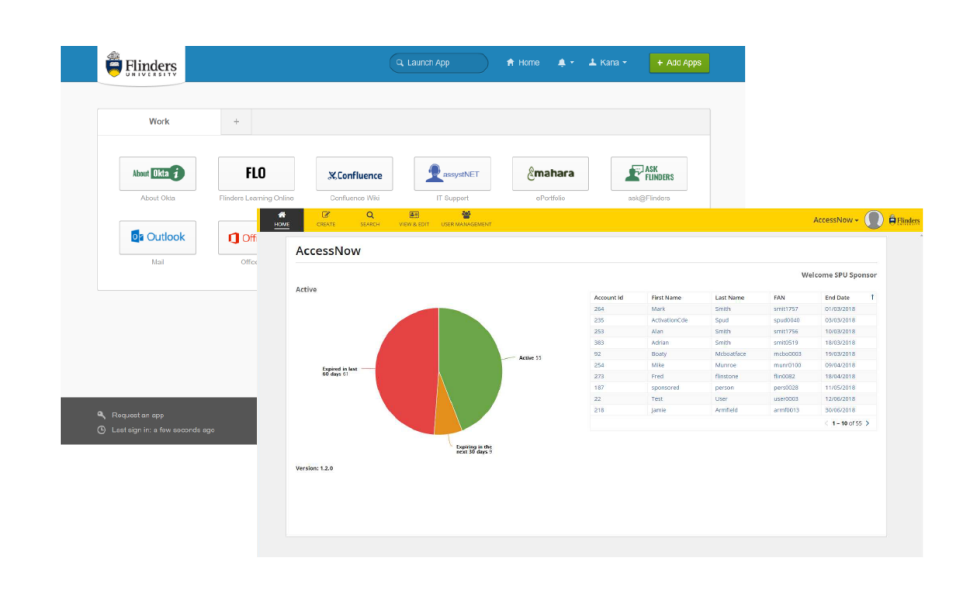Click the red Expired pie slice
The height and width of the screenshot is (614, 970).
405,371
